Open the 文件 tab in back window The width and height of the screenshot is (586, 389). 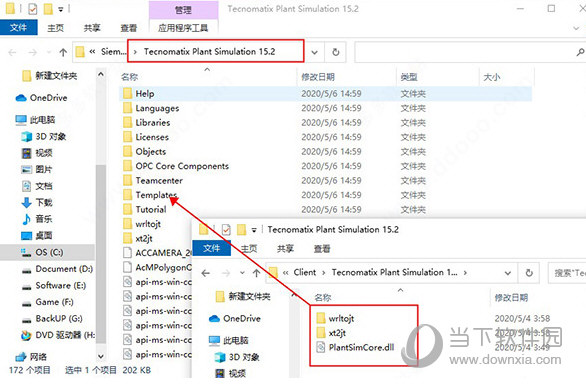pyautogui.click(x=18, y=27)
